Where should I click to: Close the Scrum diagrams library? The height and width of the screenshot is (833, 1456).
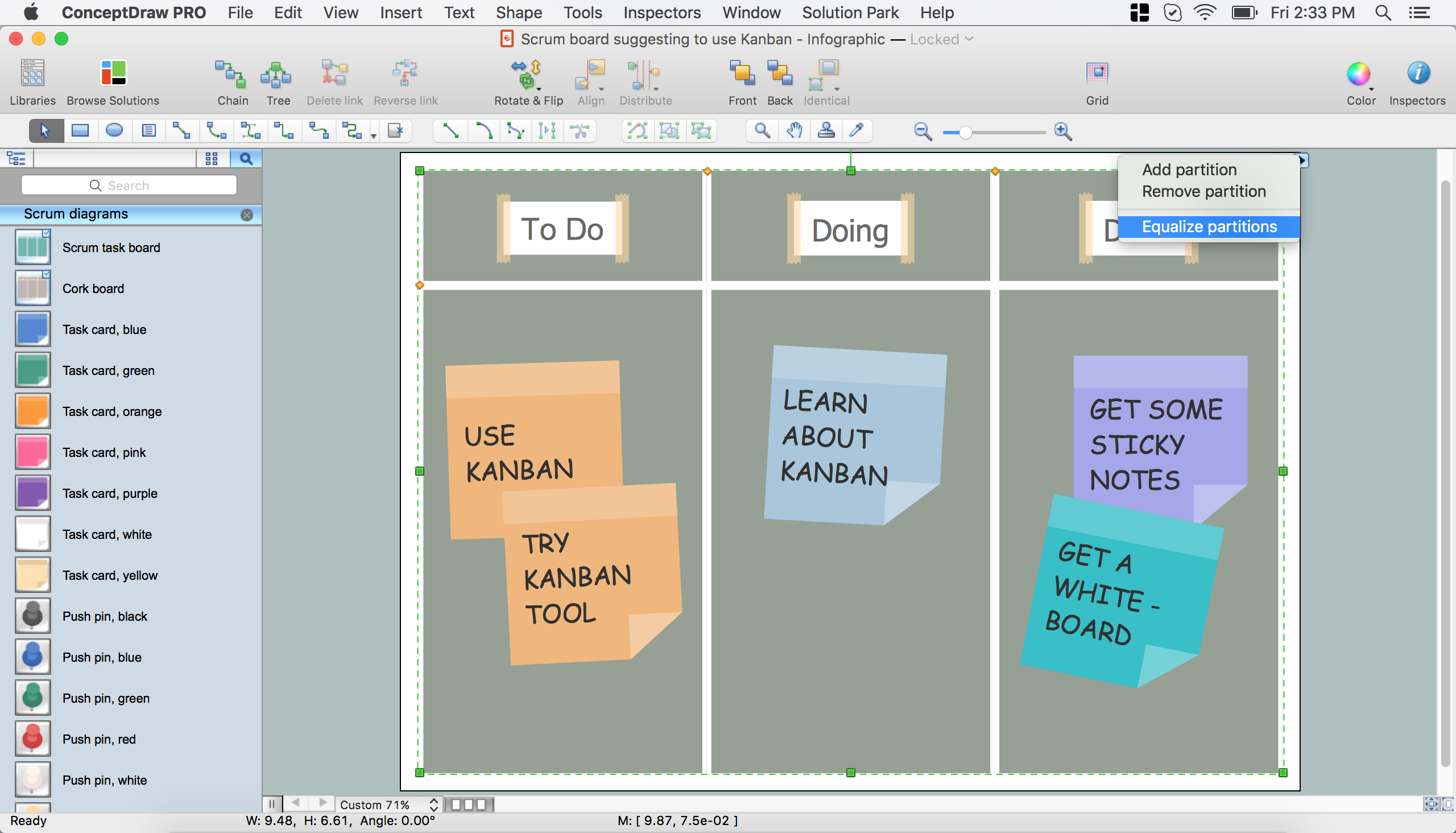click(x=247, y=215)
